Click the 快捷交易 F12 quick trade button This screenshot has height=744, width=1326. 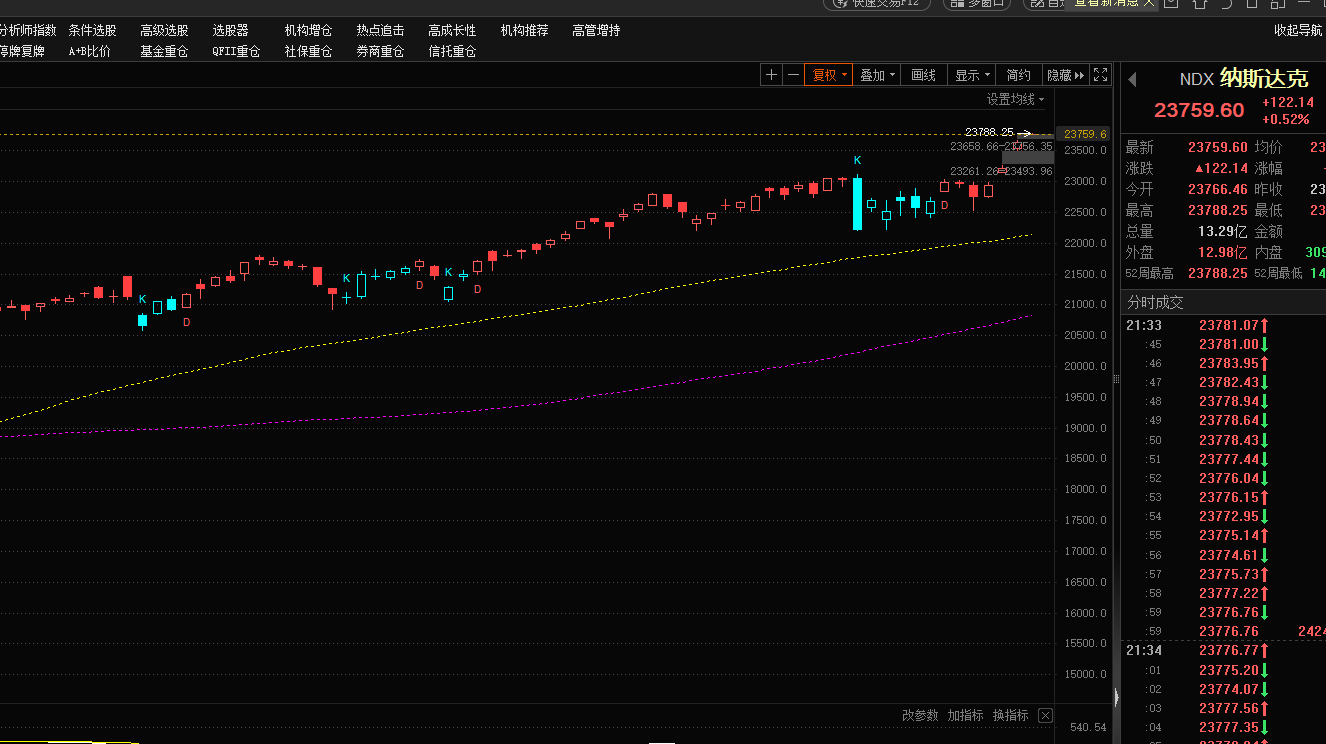click(x=876, y=4)
